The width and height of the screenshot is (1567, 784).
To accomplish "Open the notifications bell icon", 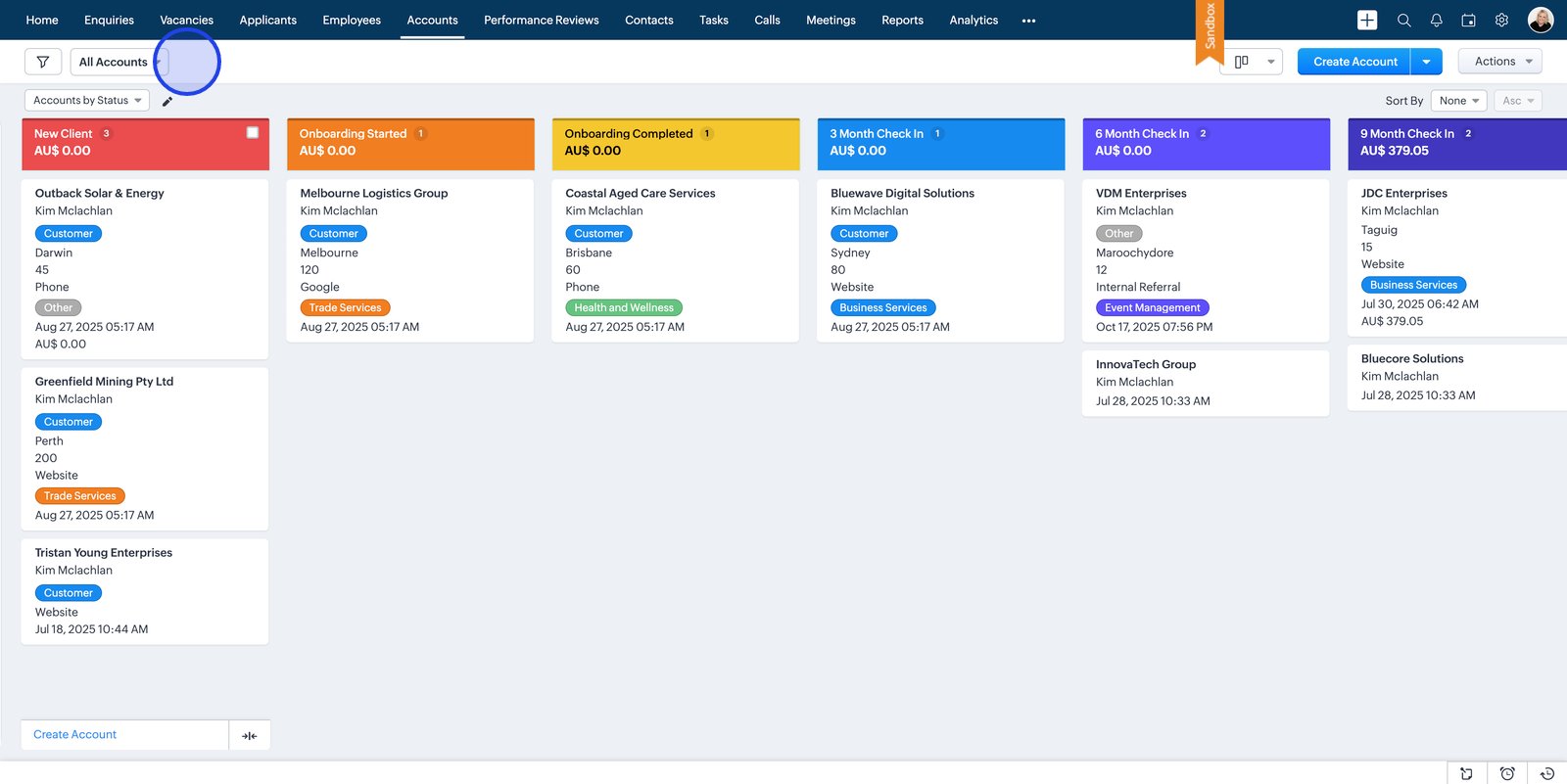I will click(1436, 21).
